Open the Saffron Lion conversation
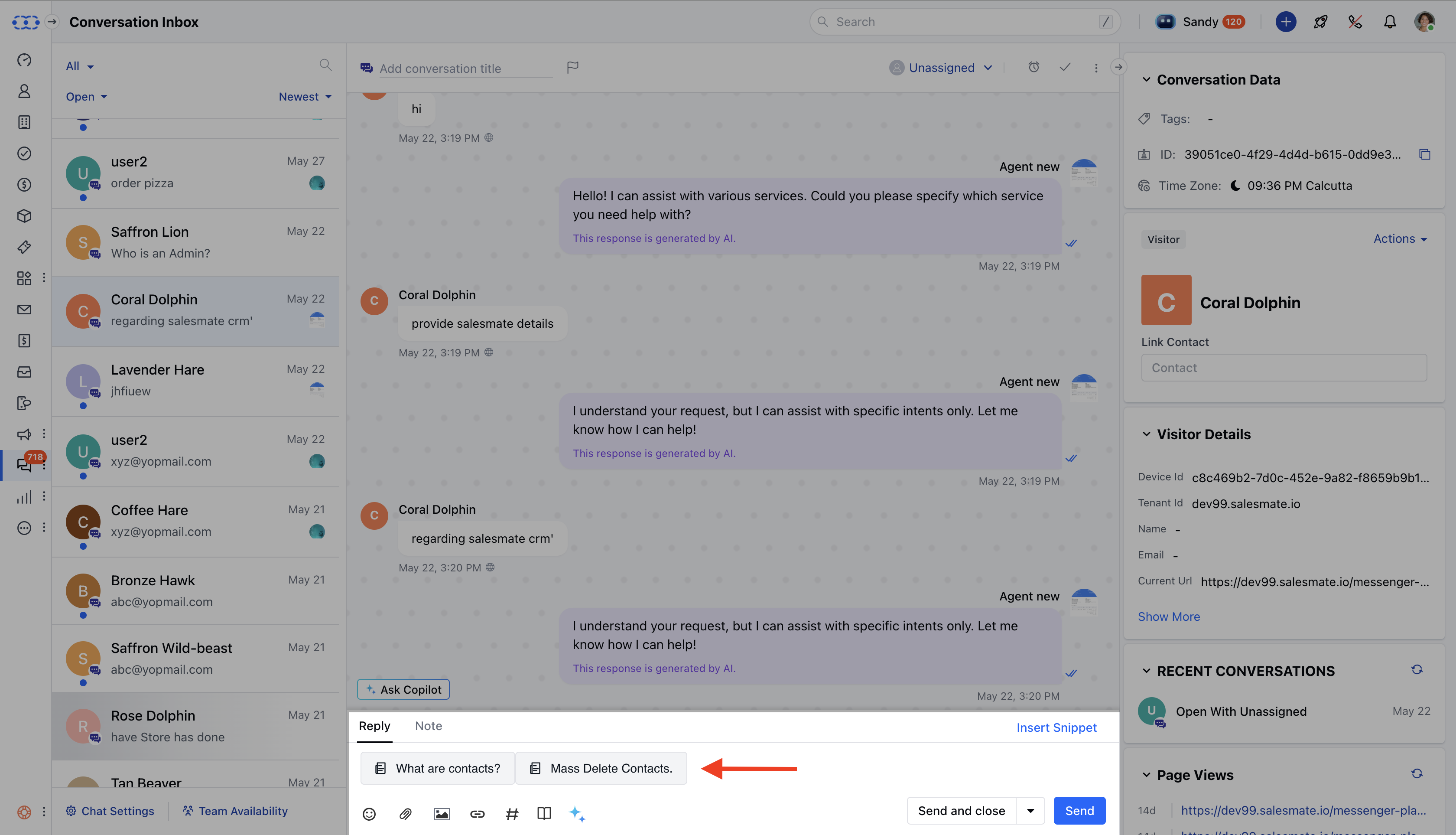The image size is (1456, 835). 195,243
